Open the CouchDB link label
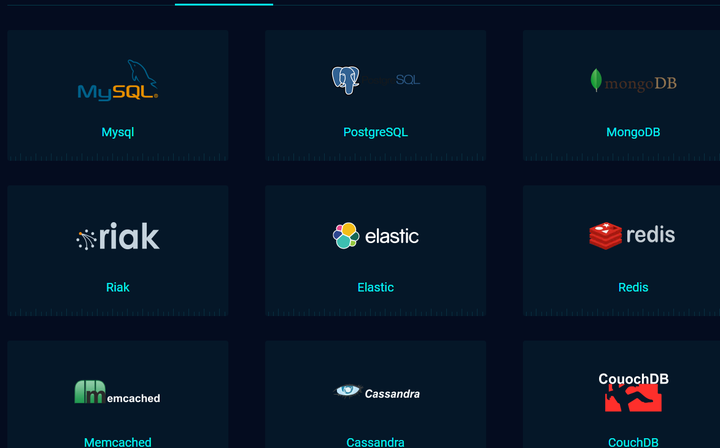 point(633,442)
